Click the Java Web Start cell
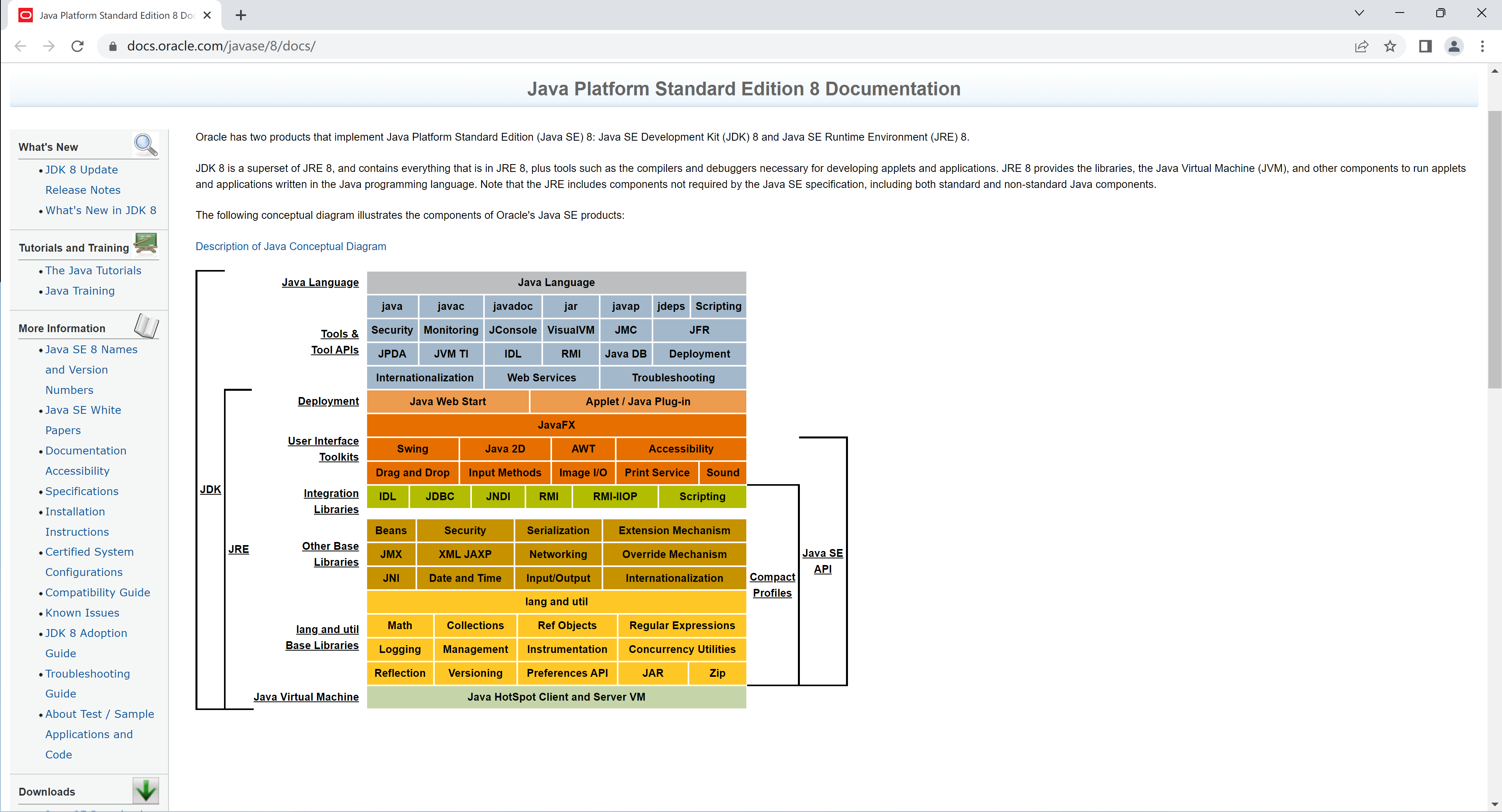The height and width of the screenshot is (812, 1502). pos(448,402)
